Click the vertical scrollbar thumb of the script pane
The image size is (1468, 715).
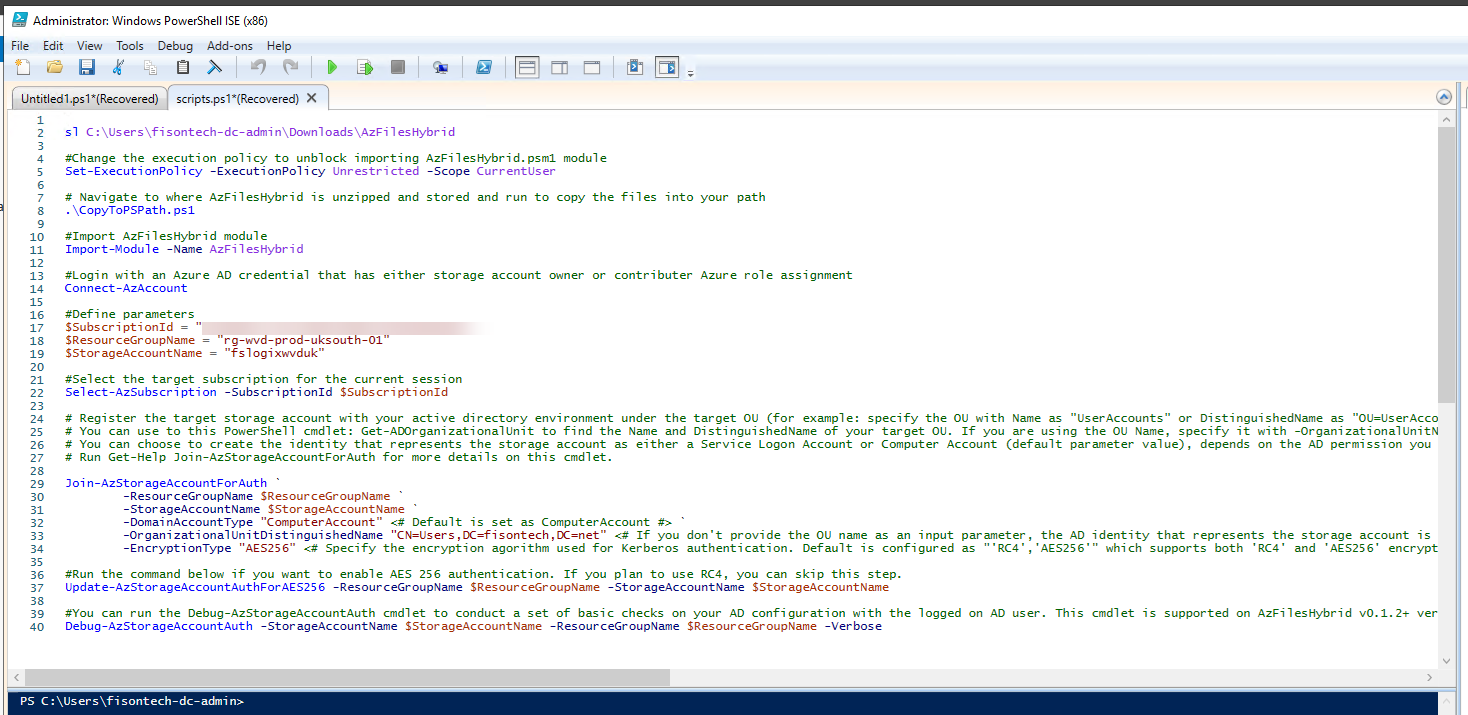coord(1446,265)
